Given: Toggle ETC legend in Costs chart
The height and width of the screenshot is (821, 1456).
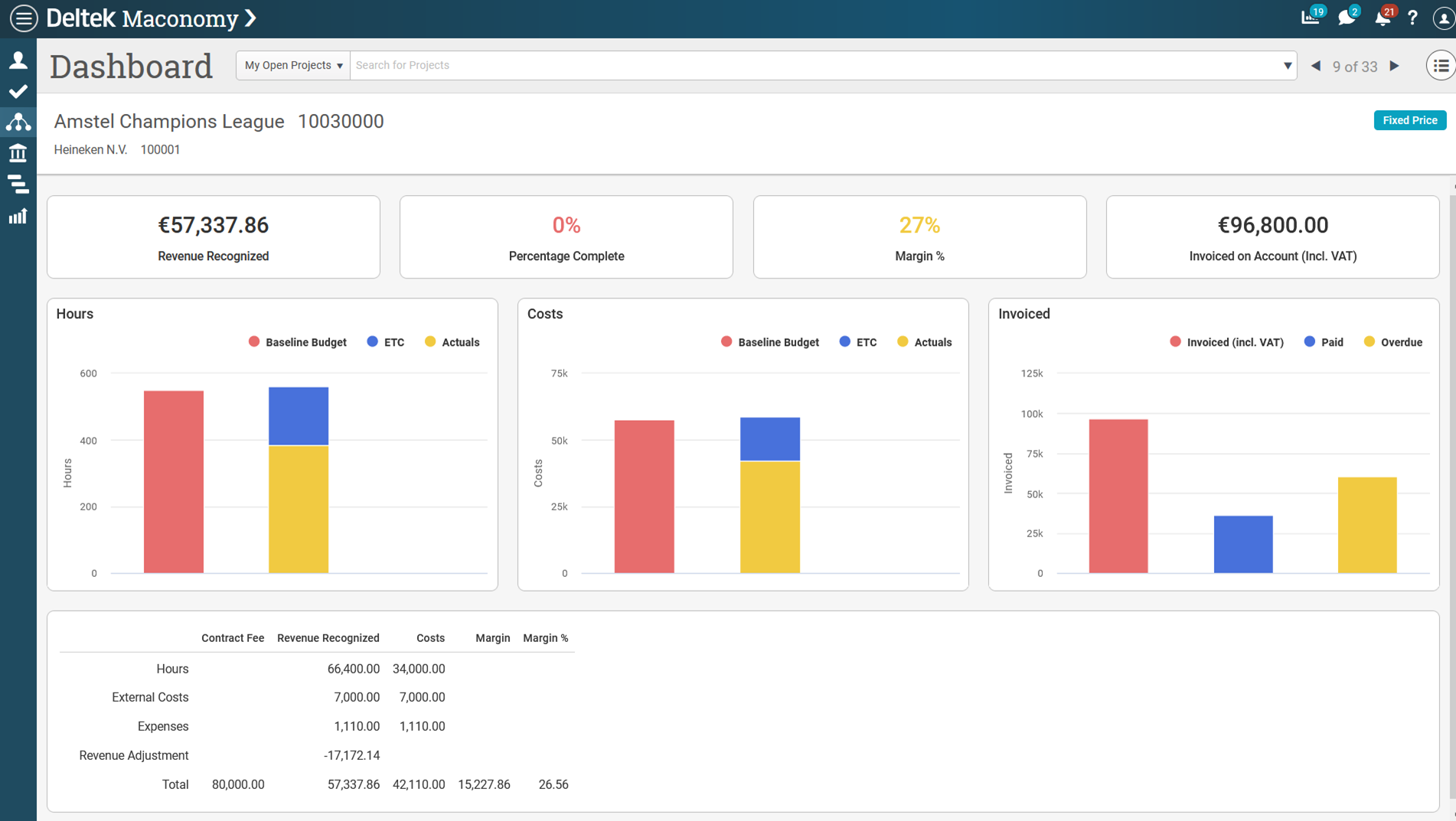Looking at the screenshot, I should pyautogui.click(x=858, y=342).
